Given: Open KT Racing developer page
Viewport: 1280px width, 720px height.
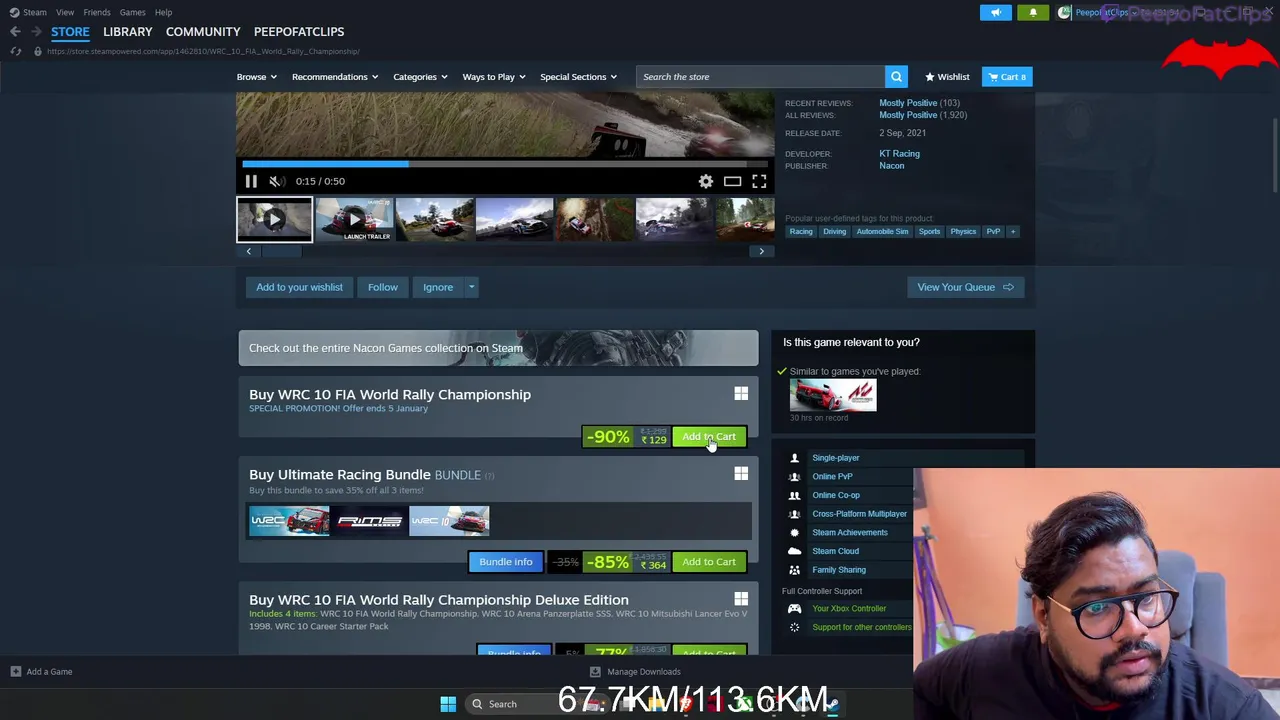Looking at the screenshot, I should click(x=899, y=154).
